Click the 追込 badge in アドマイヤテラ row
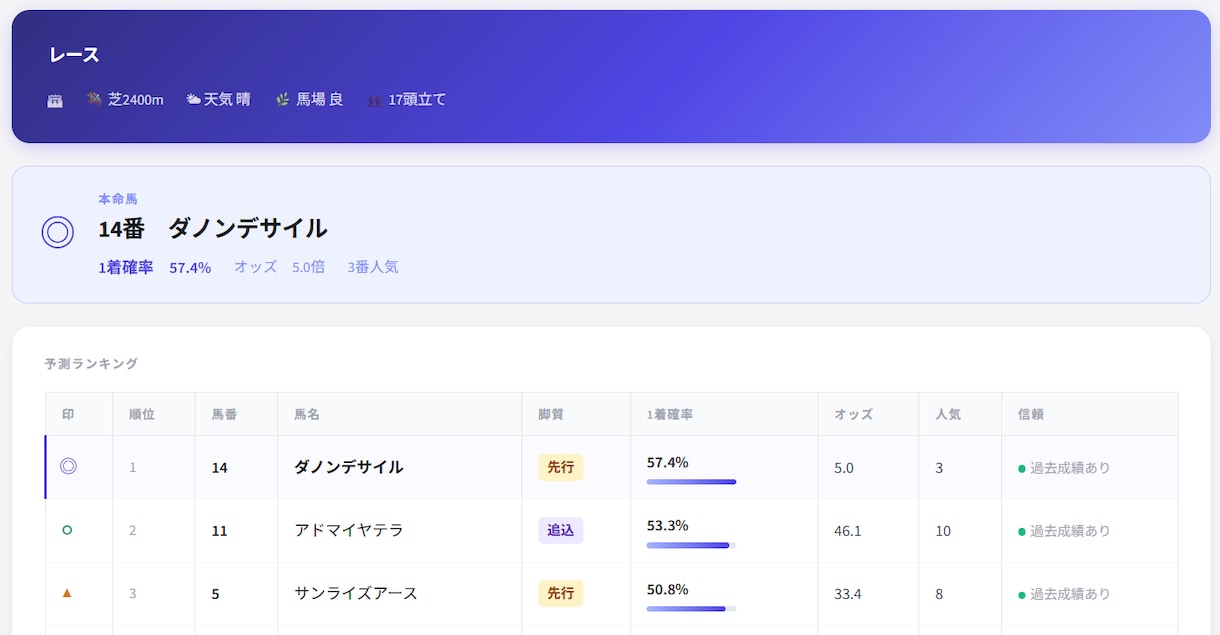 tap(561, 530)
